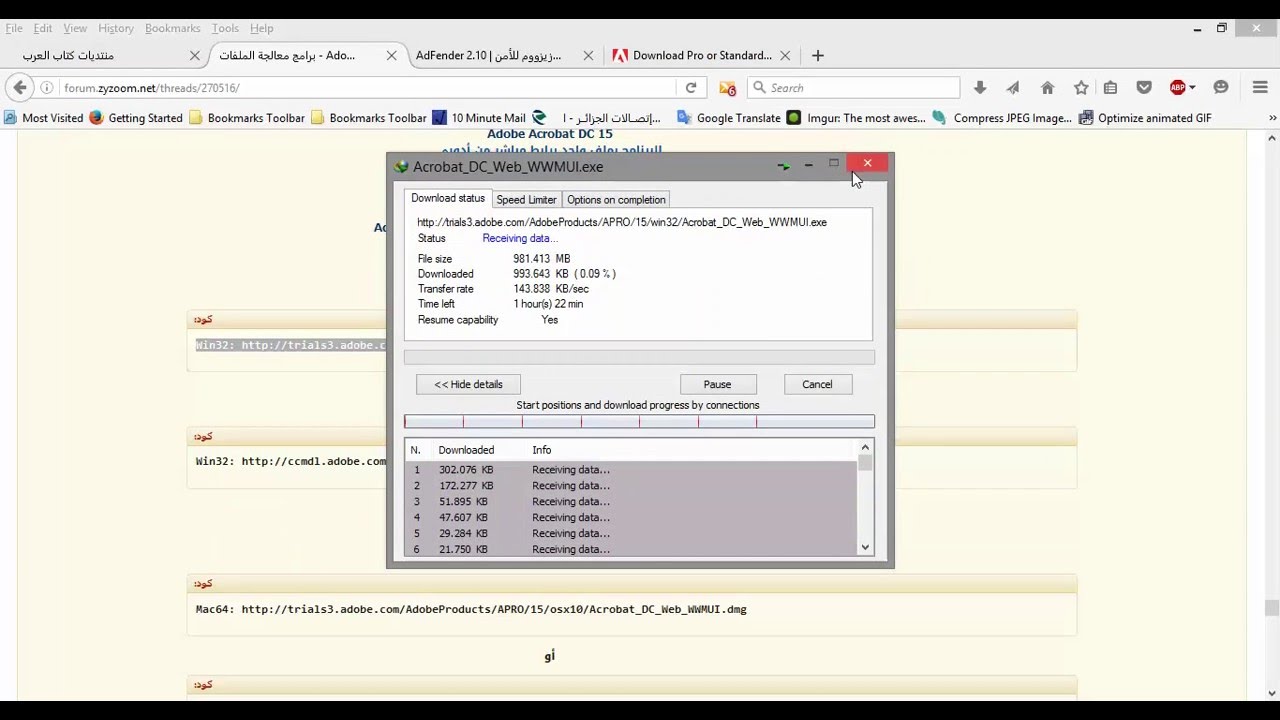Click the forum.zyzoom.net address bar
The width and height of the screenshot is (1280, 720).
click(x=370, y=88)
